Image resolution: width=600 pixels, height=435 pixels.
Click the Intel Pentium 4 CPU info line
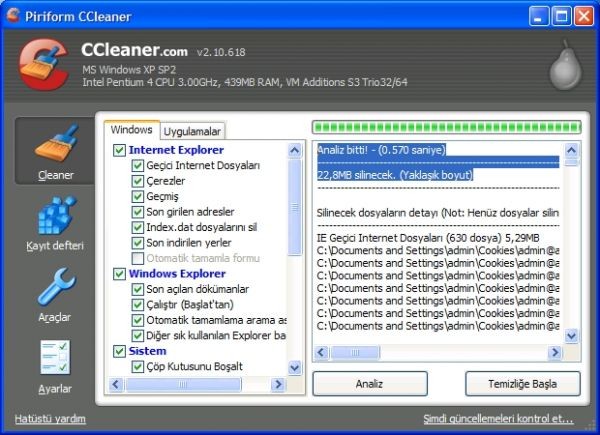[245, 82]
